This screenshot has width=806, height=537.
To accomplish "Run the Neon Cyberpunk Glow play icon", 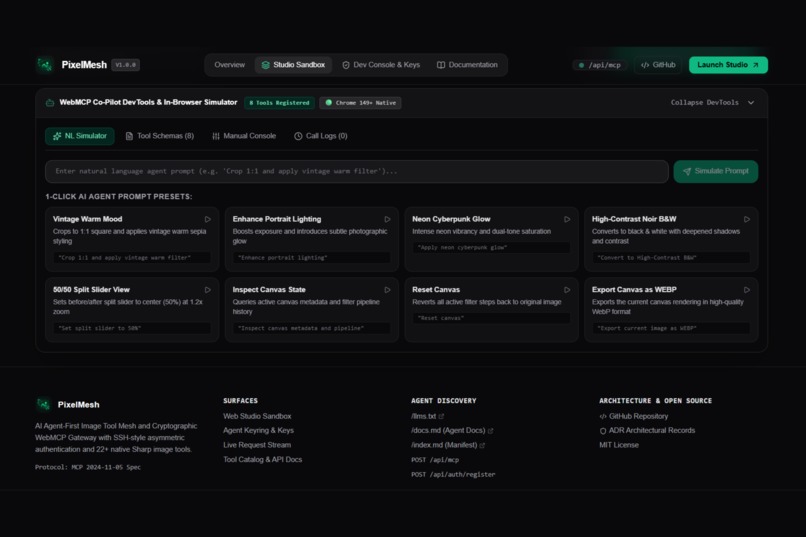I will click(x=567, y=219).
